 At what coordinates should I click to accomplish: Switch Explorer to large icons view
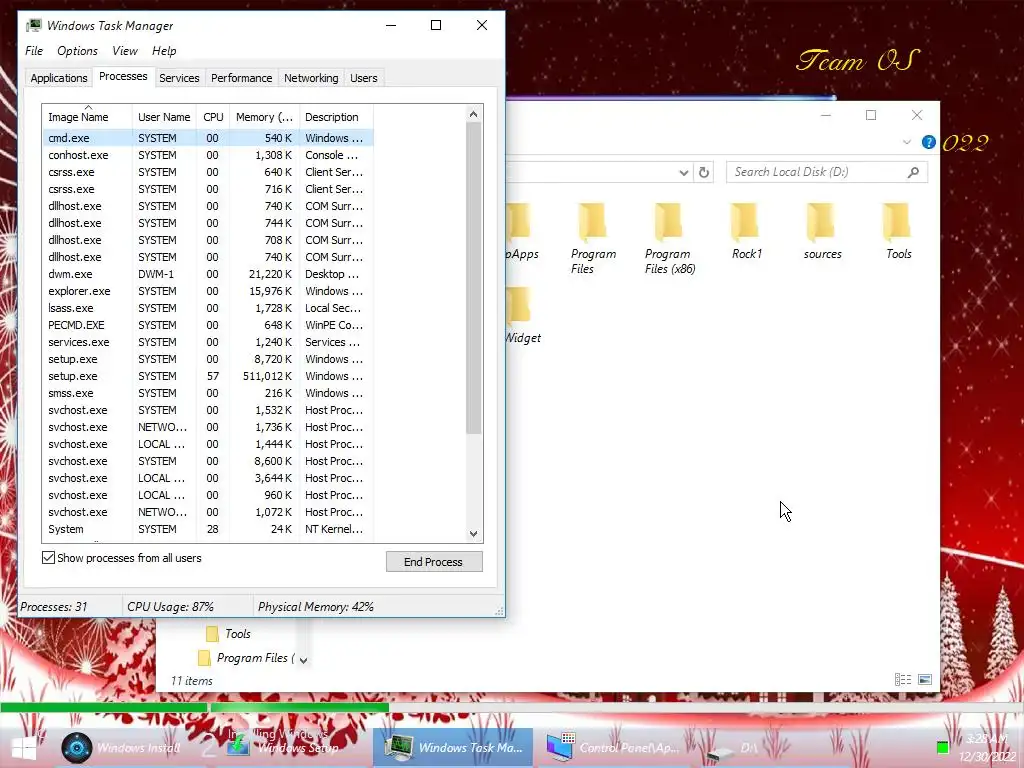pyautogui.click(x=925, y=680)
